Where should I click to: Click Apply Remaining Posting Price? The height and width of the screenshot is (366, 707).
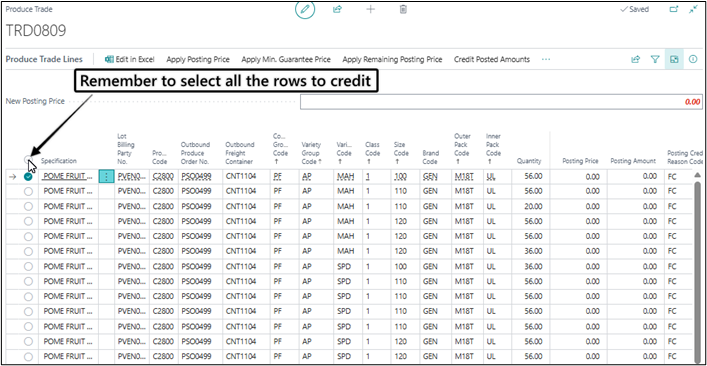coord(392,59)
